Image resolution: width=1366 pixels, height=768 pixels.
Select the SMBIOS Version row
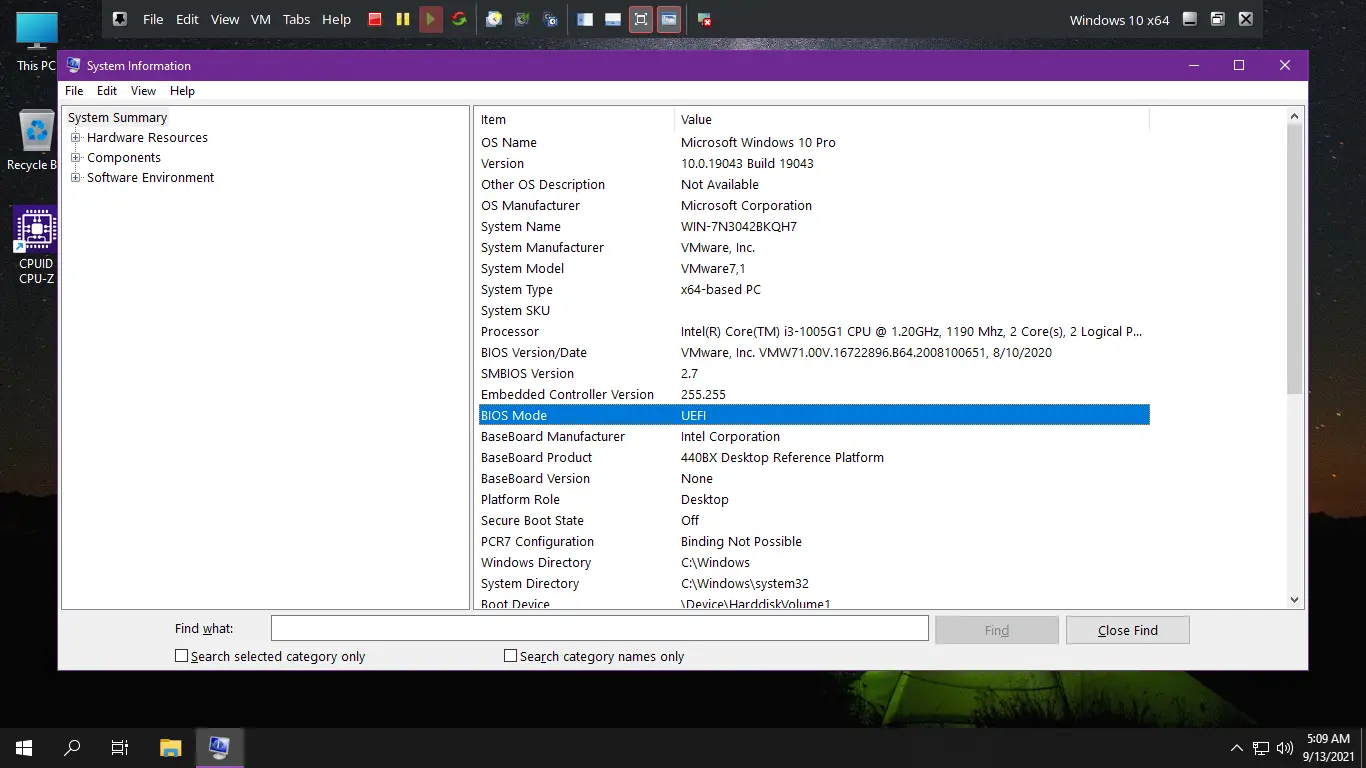tap(814, 373)
